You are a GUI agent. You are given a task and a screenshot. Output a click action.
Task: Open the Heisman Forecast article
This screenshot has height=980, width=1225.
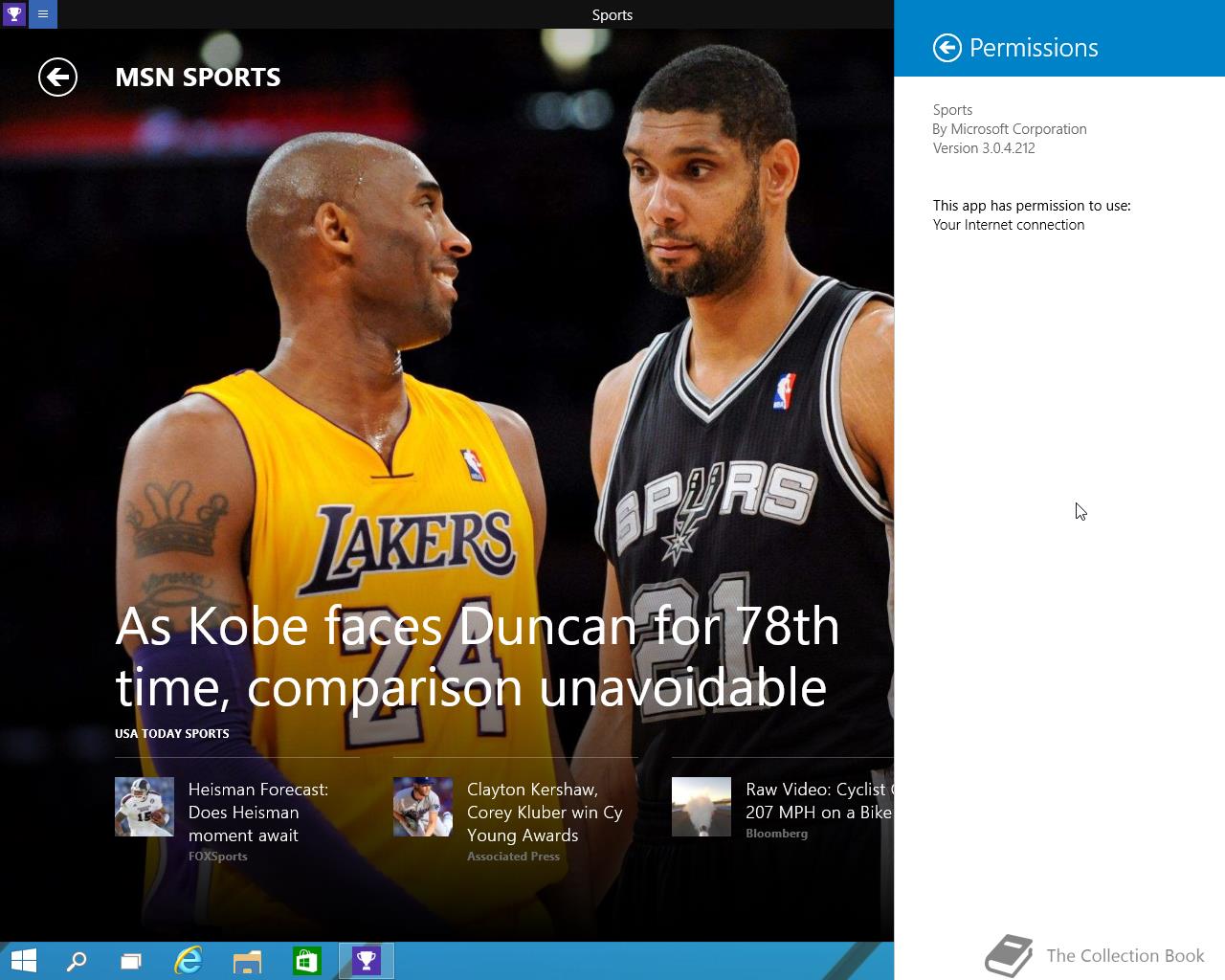tap(258, 813)
